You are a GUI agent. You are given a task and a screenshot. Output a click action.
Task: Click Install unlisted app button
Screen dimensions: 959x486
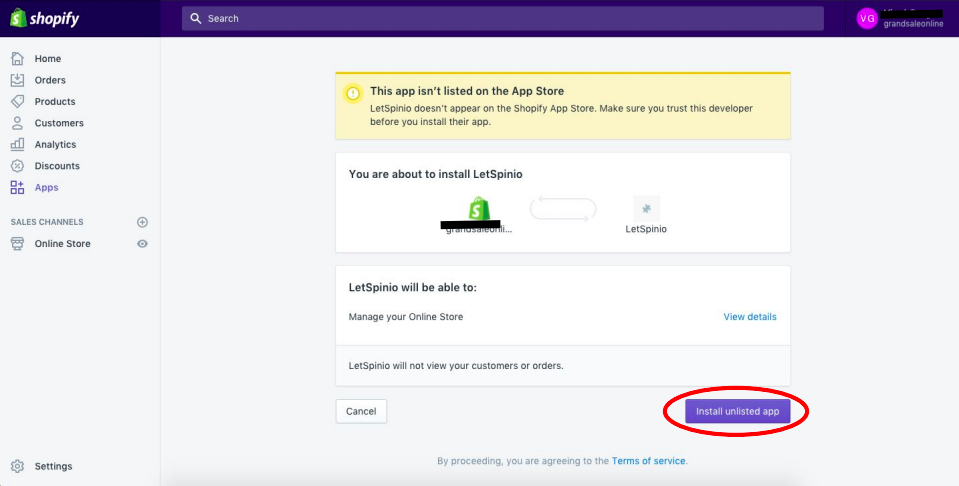738,411
